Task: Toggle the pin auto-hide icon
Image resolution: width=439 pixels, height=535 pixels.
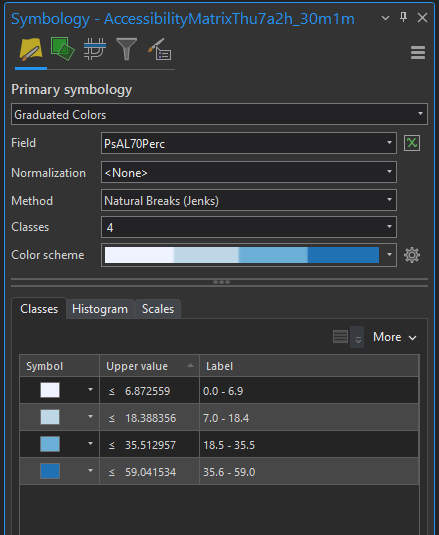Action: (404, 17)
